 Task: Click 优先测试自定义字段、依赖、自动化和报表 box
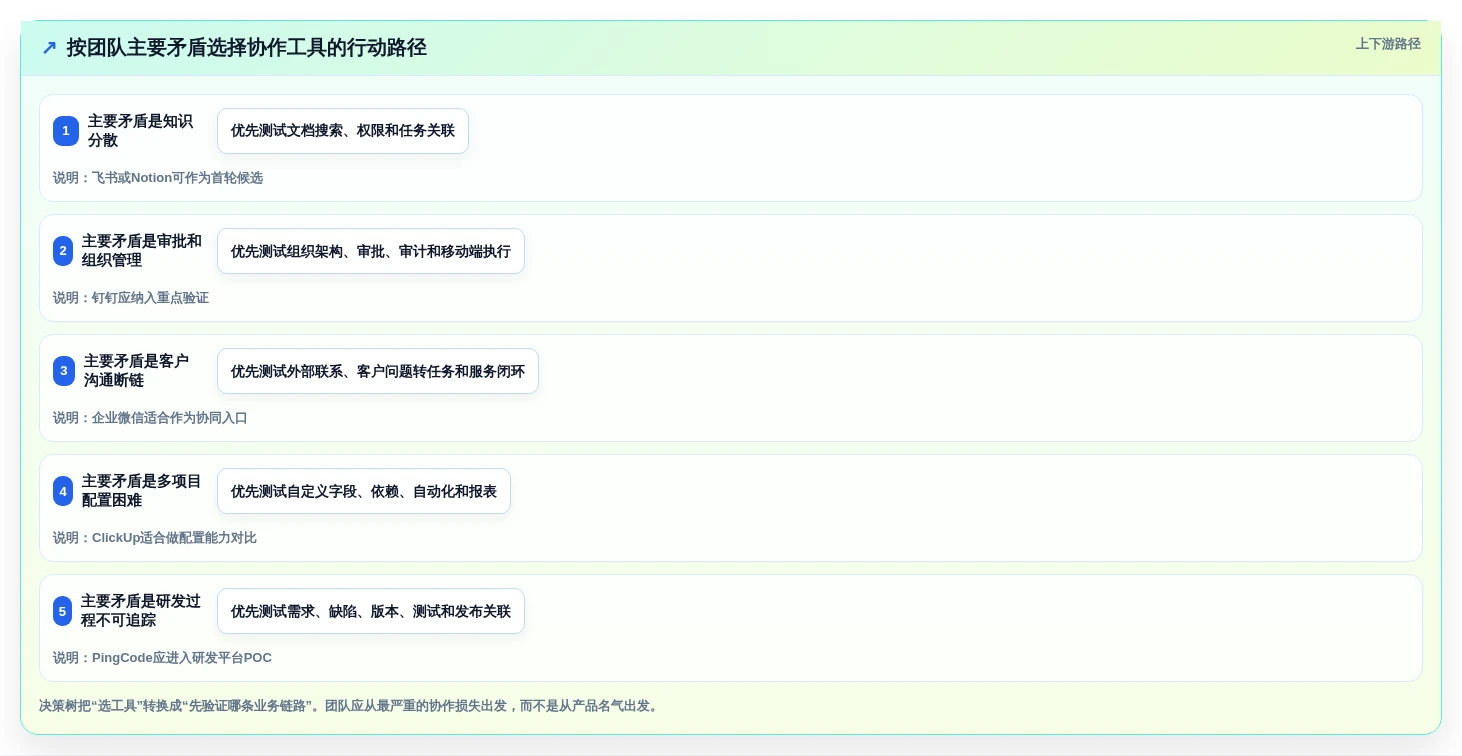click(x=364, y=491)
